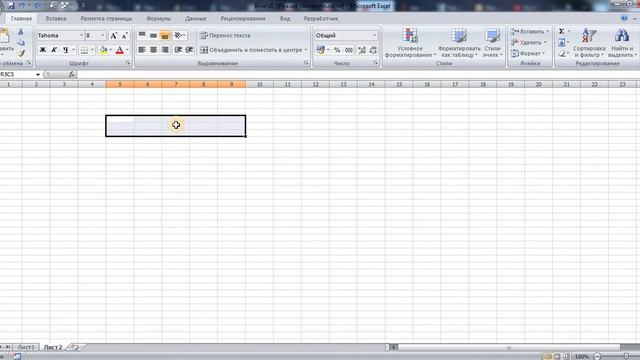
Task: Open Clear eraser options icon
Action: [x=562, y=53]
